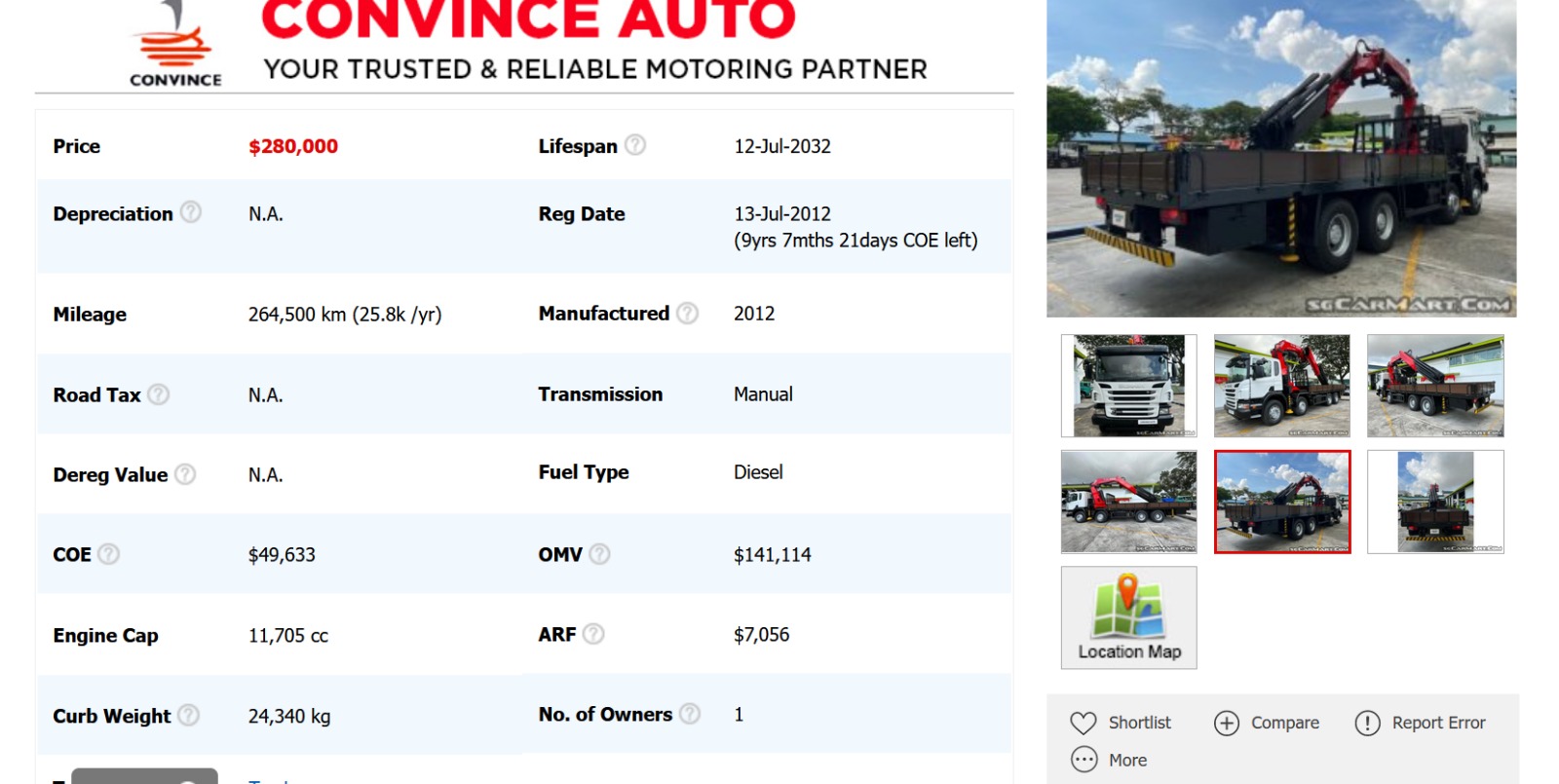Click the help icon next to Lifespan

(x=635, y=145)
